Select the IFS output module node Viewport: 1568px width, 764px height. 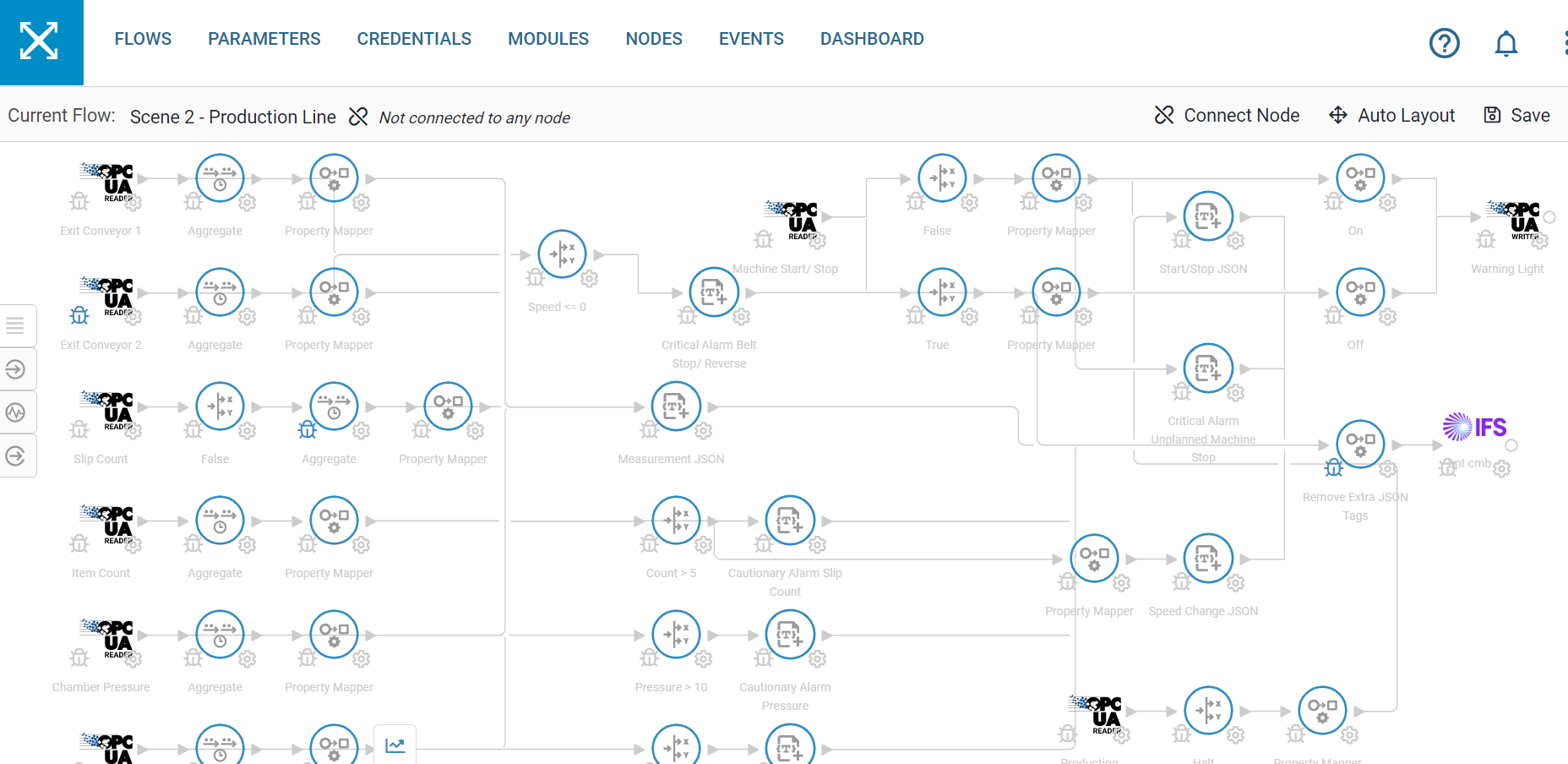(x=1474, y=428)
